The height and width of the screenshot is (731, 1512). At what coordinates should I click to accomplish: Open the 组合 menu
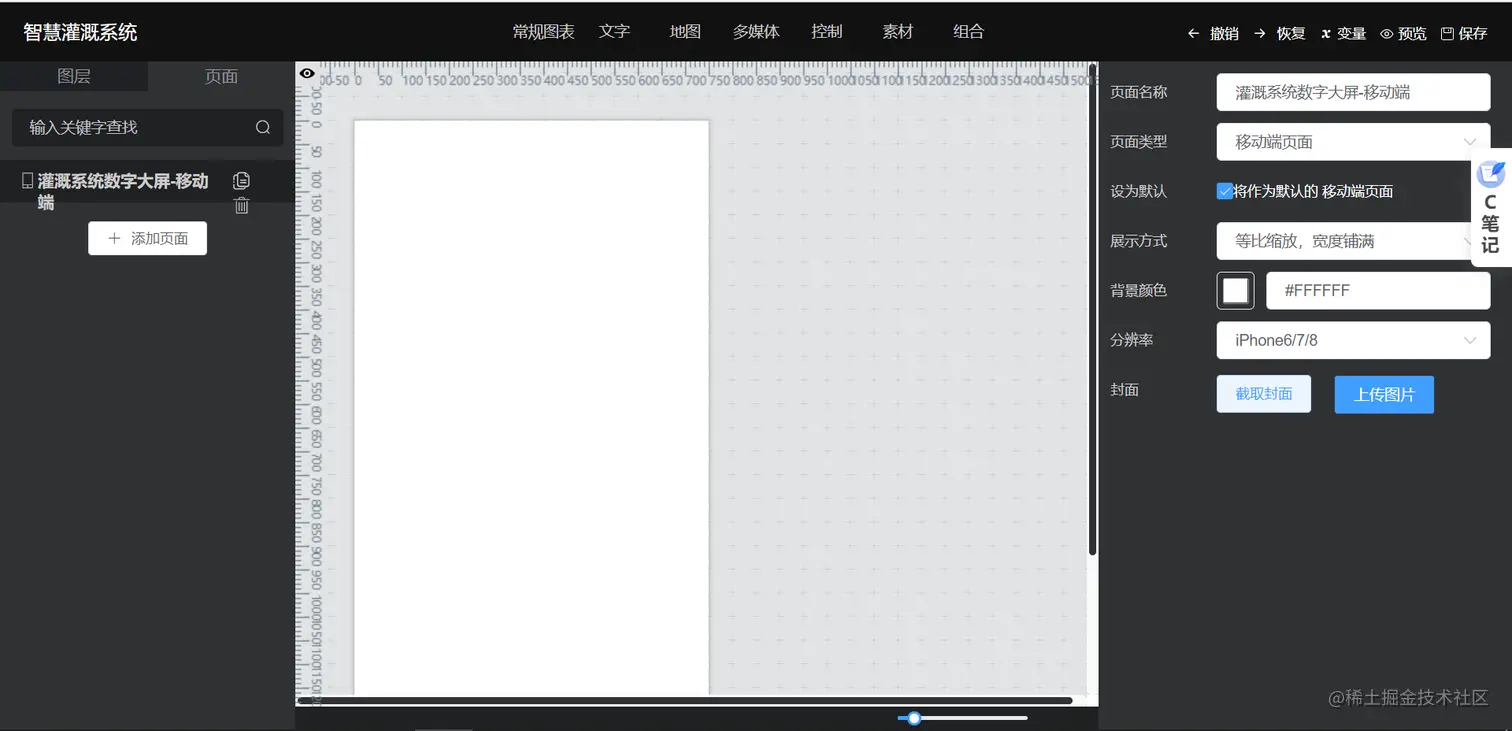(969, 32)
